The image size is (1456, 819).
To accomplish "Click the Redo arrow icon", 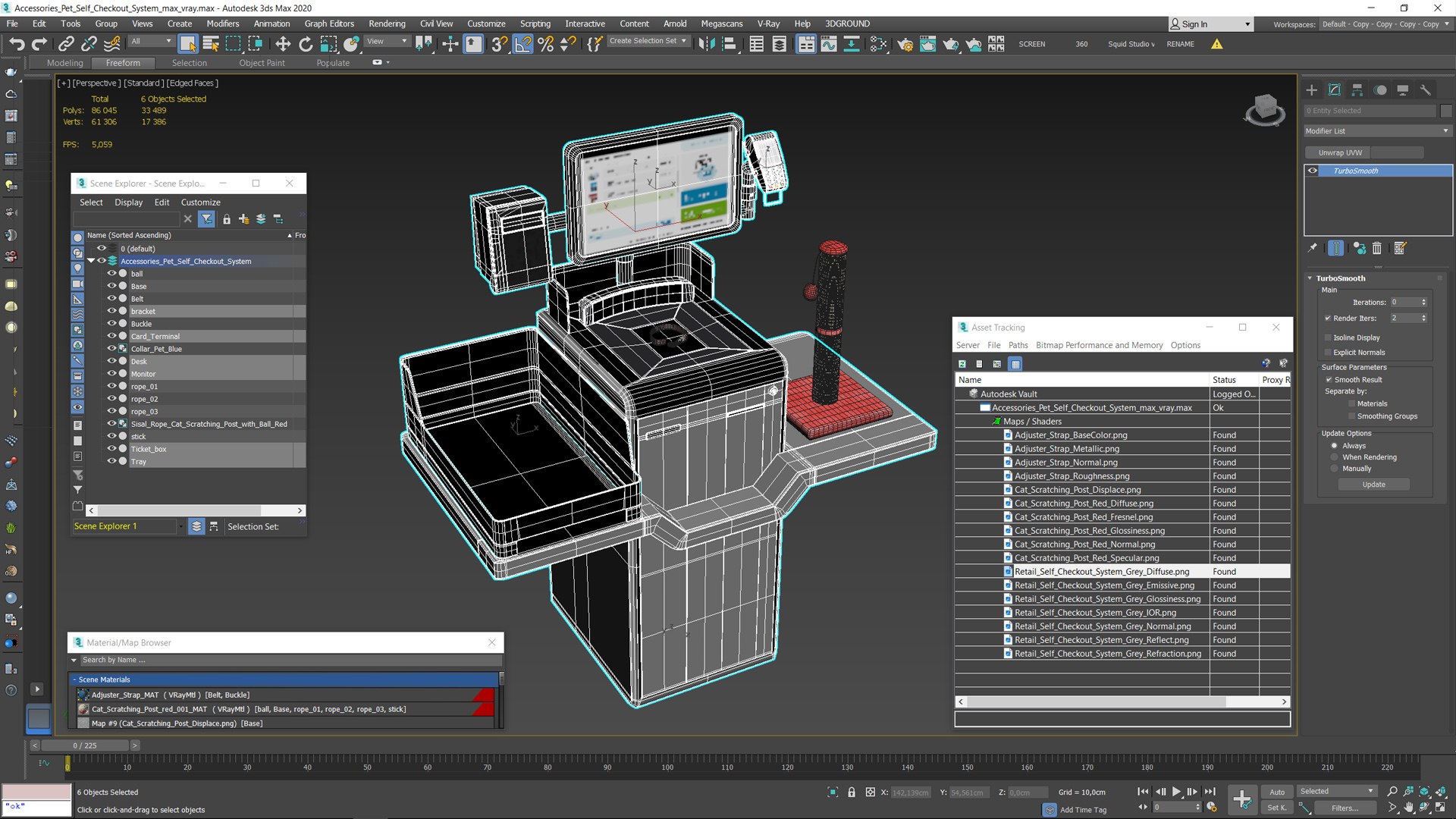I will point(39,44).
